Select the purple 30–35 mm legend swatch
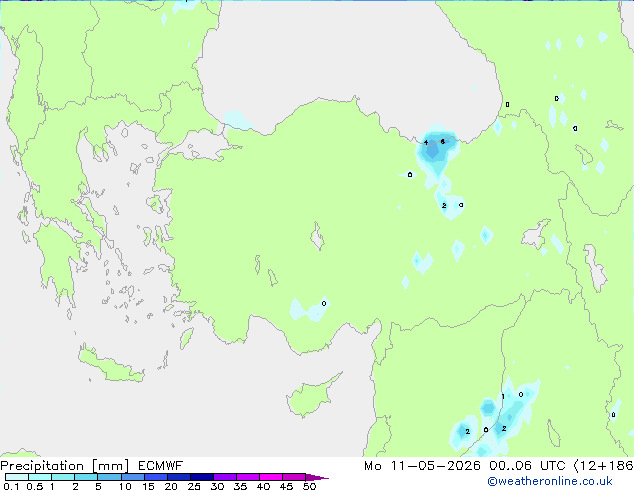This screenshot has width=634, height=490. (225, 477)
